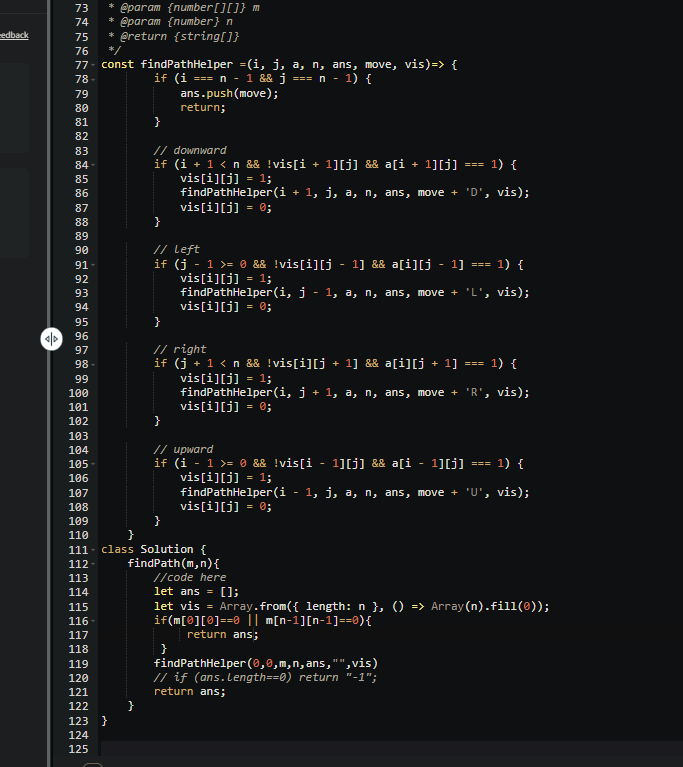Screen dimensions: 683x767
Task: Click the 'if (i - 1 >= 0' condition
Action: pos(339,463)
